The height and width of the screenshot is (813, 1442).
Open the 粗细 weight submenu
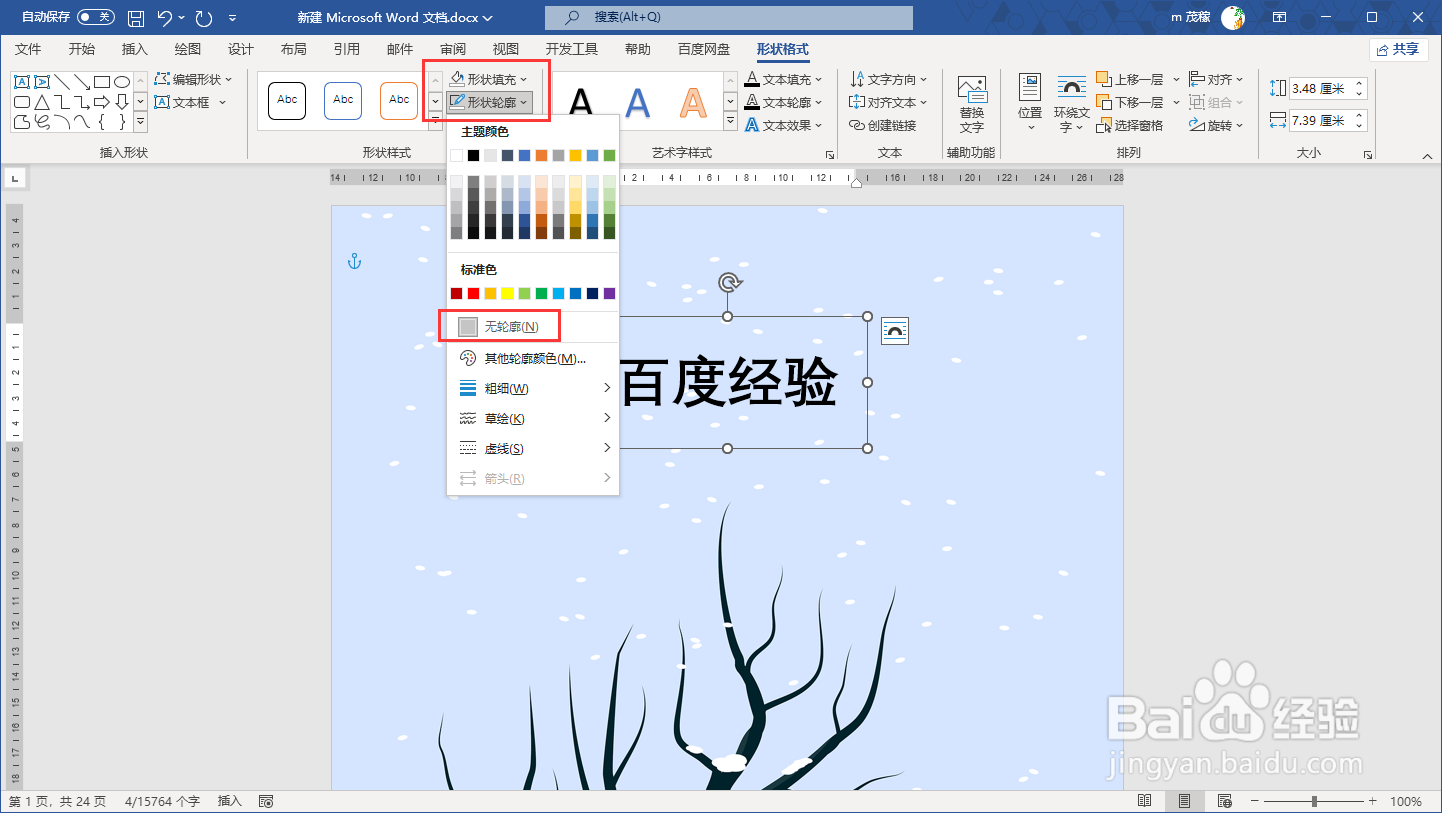click(532, 388)
